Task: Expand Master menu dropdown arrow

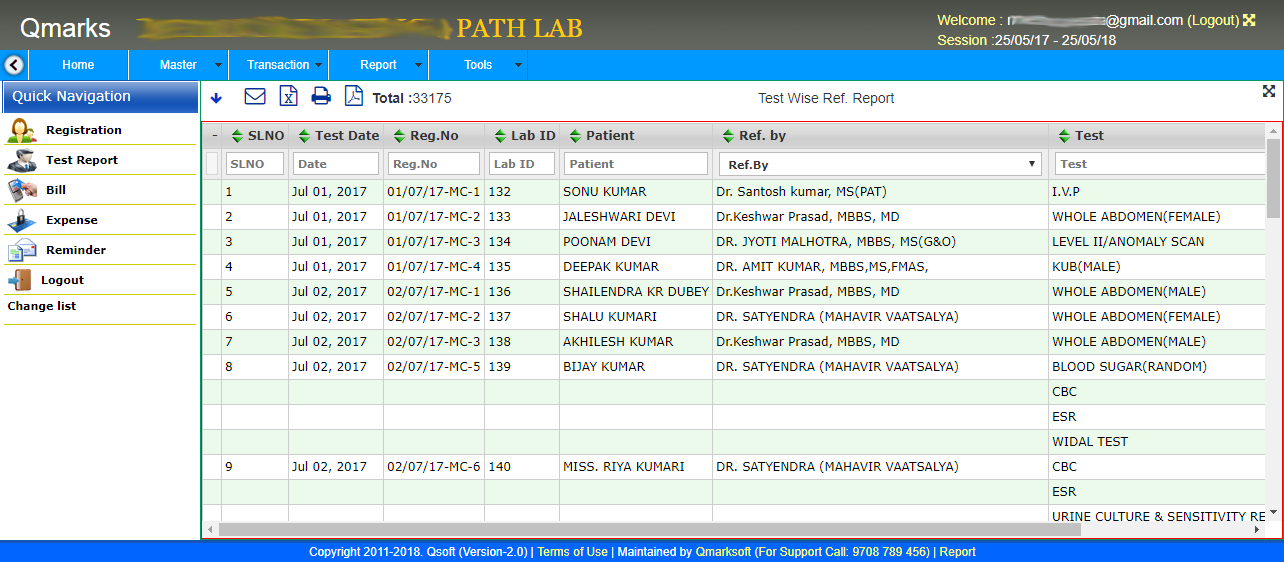Action: (x=218, y=66)
